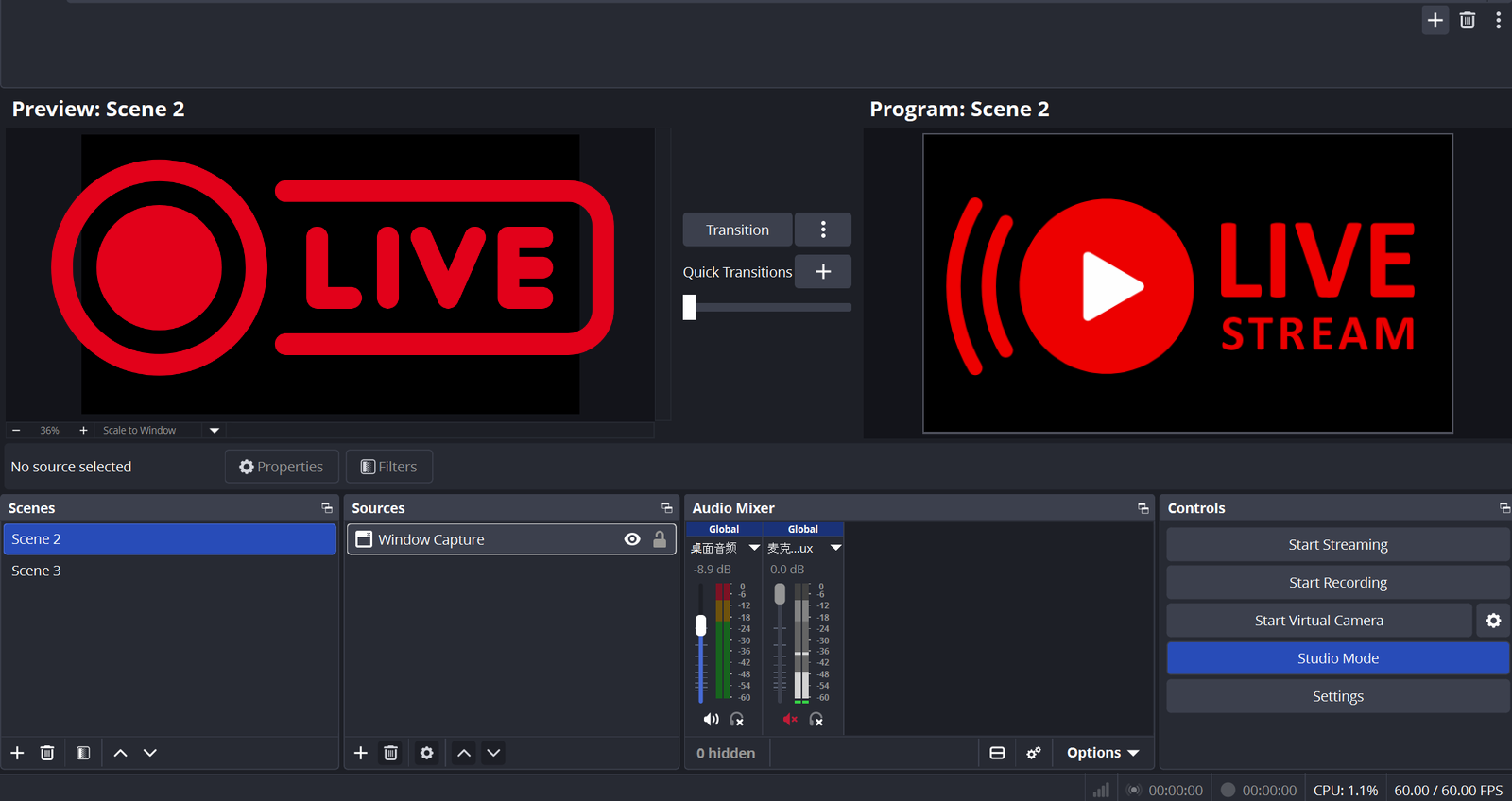Open advanced audio properties gears icon
The image size is (1512, 801).
click(1034, 753)
